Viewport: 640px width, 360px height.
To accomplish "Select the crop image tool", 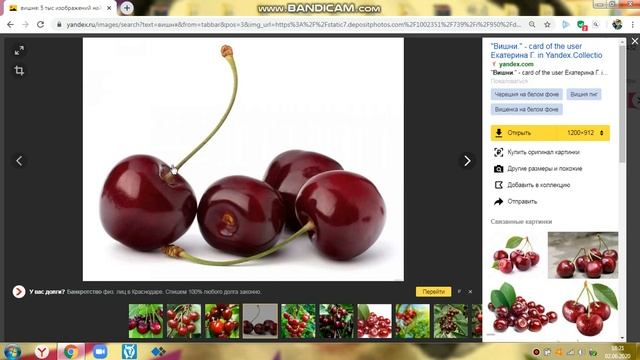I will coord(19,71).
